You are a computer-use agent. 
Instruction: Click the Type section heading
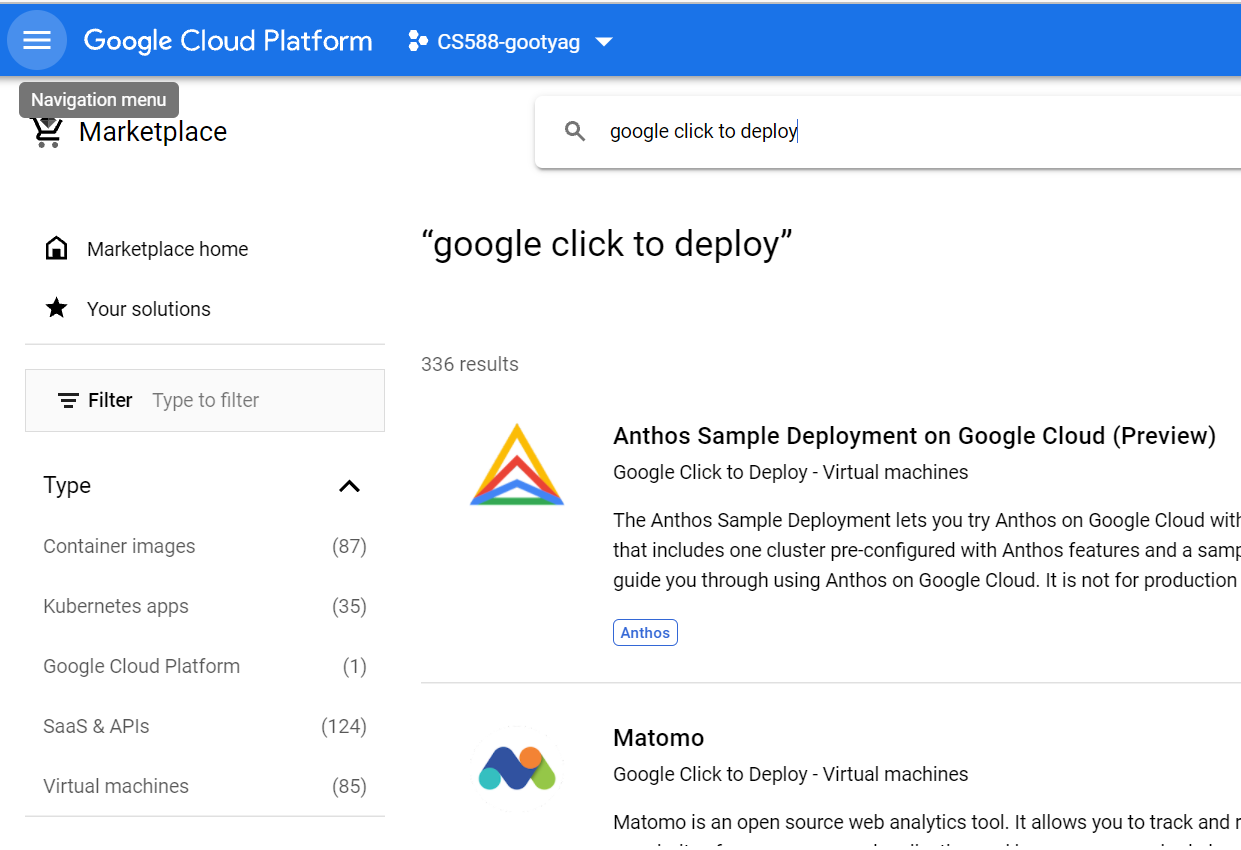point(67,486)
